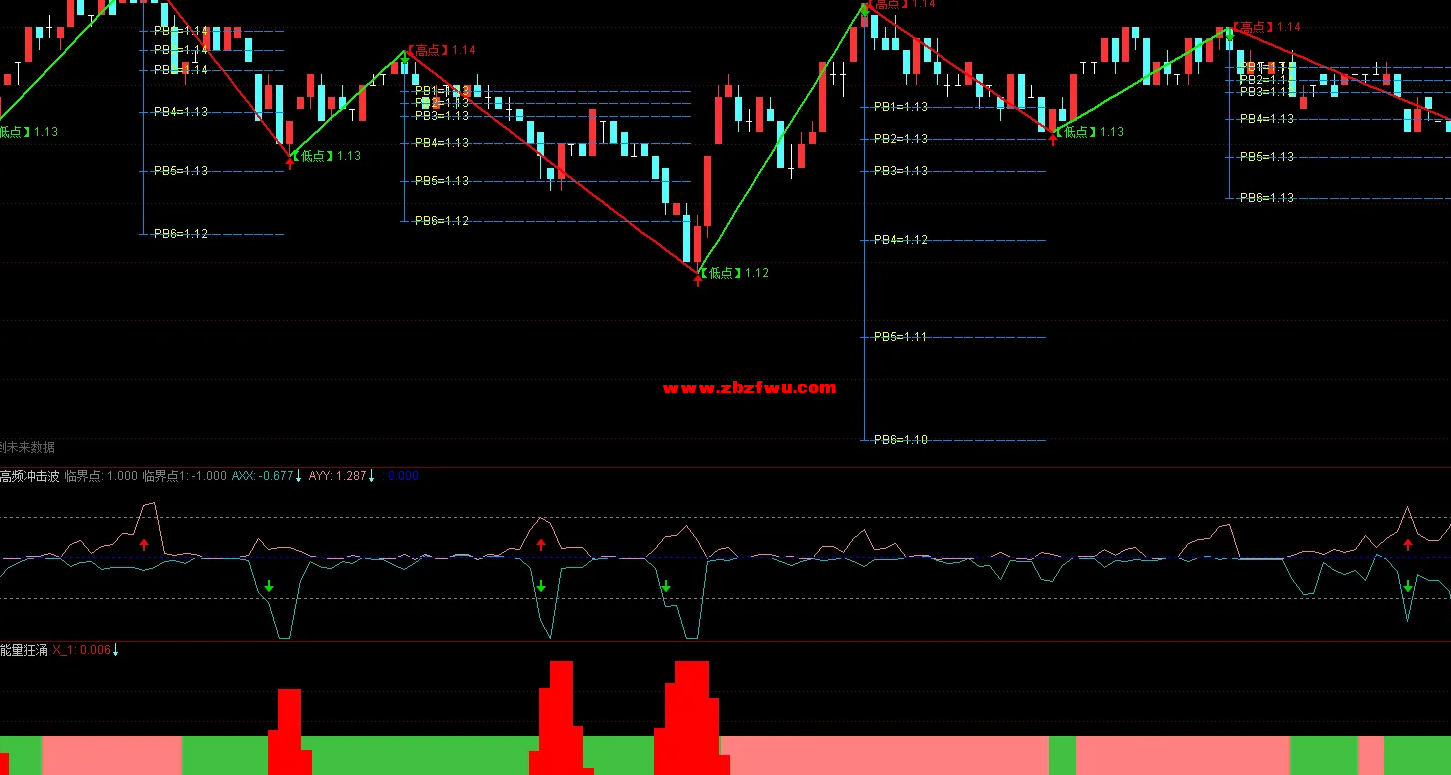Click the blue 0.000 value in the oscillator header
This screenshot has height=775, width=1451.
coord(403,476)
